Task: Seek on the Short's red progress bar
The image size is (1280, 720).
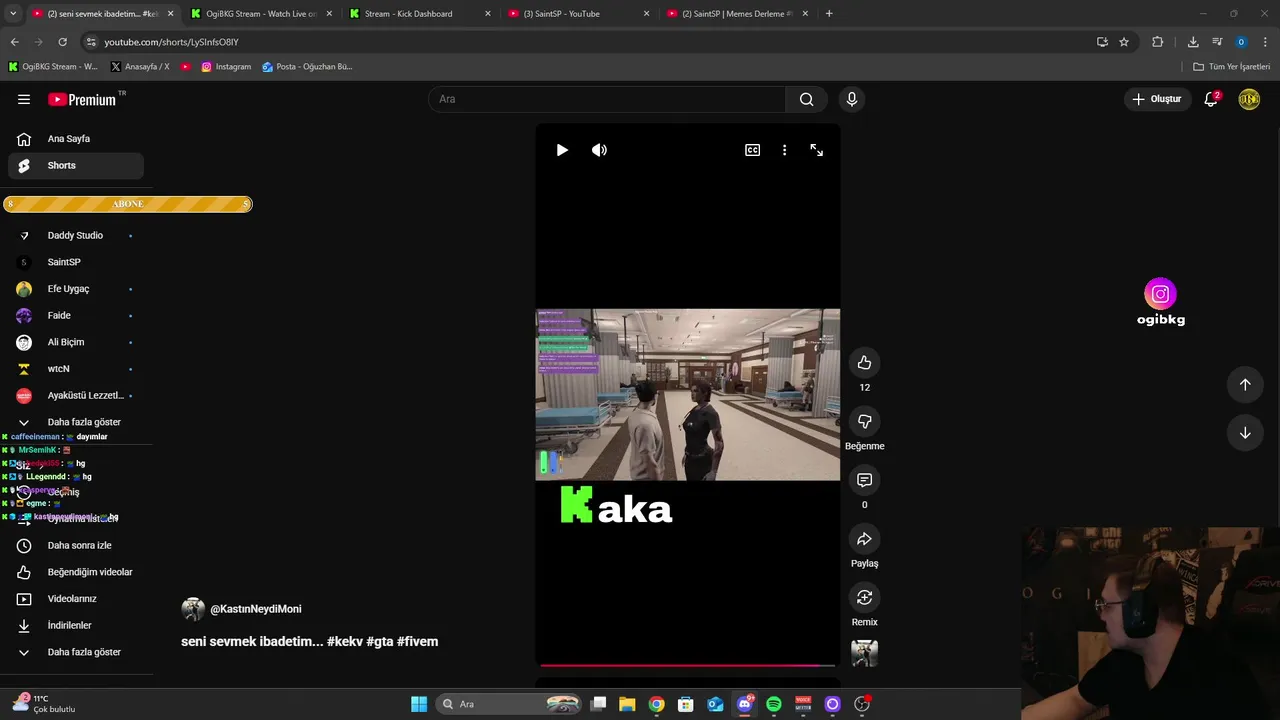Action: [x=688, y=665]
